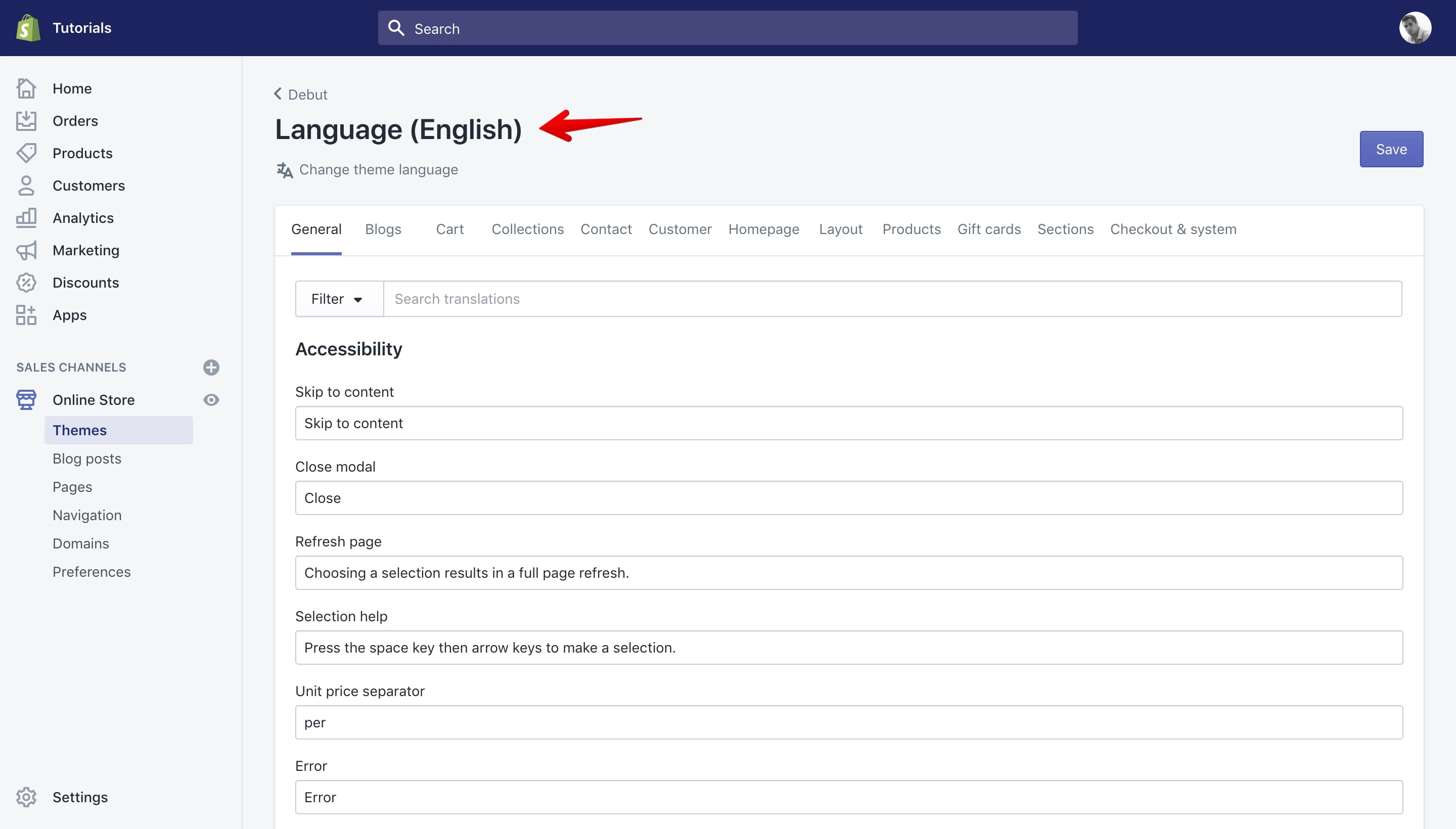Click the Customers person icon
1456x829 pixels.
(26, 186)
